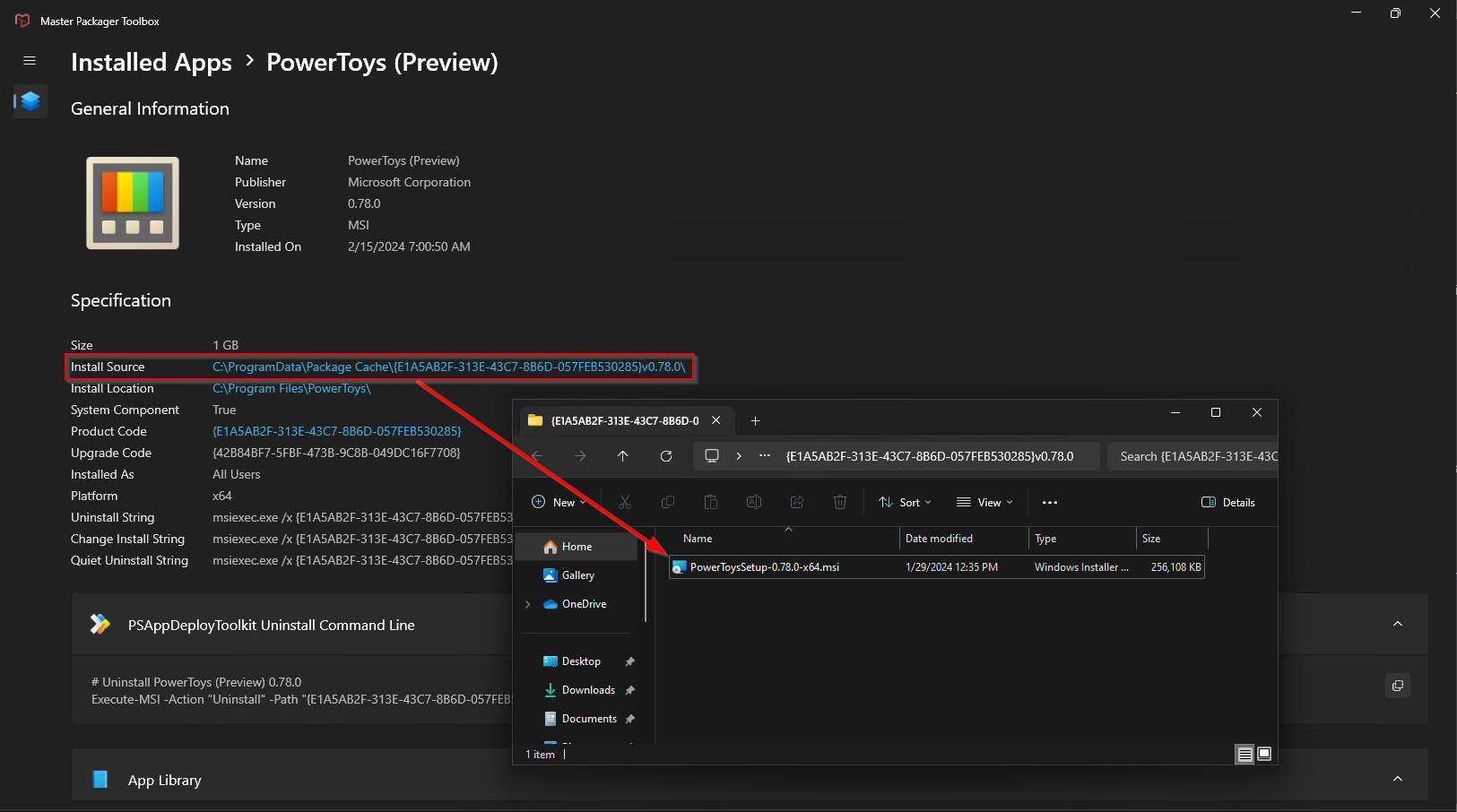Click the App Library book icon
This screenshot has width=1457, height=812.
coord(100,779)
